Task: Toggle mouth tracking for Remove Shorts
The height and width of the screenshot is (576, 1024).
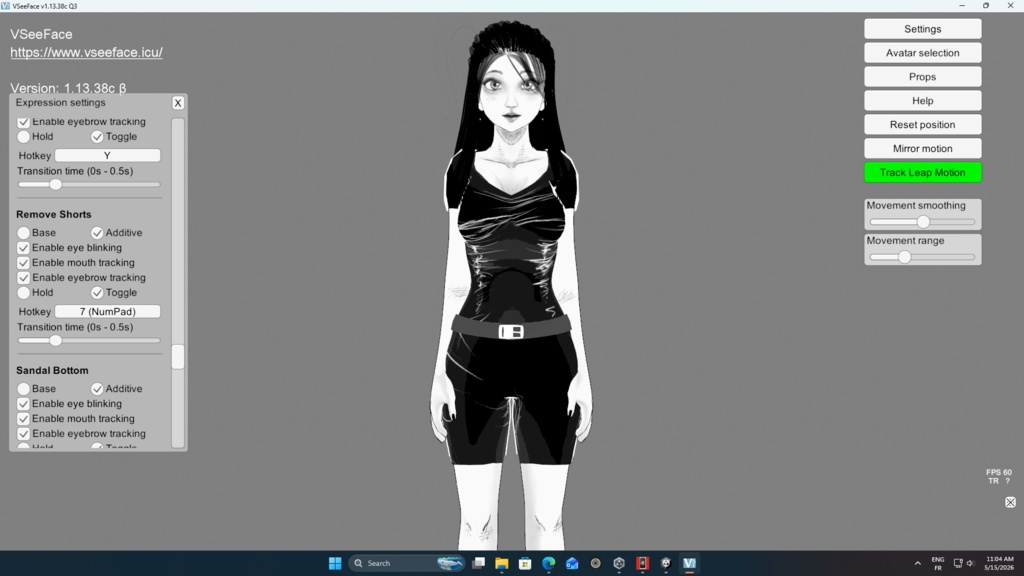Action: pos(24,263)
